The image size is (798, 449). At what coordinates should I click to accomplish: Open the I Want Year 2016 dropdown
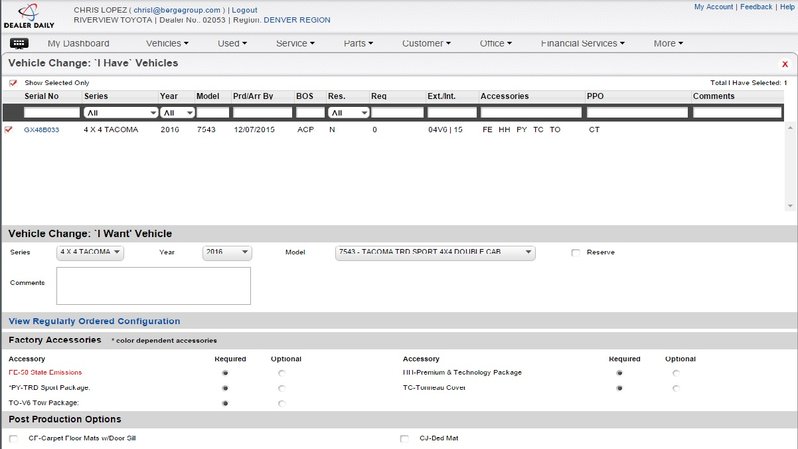pyautogui.click(x=227, y=252)
